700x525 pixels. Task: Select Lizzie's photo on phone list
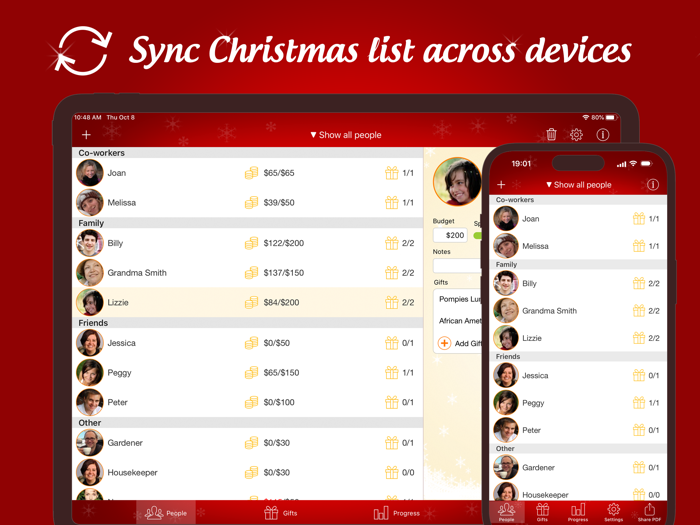pyautogui.click(x=506, y=338)
